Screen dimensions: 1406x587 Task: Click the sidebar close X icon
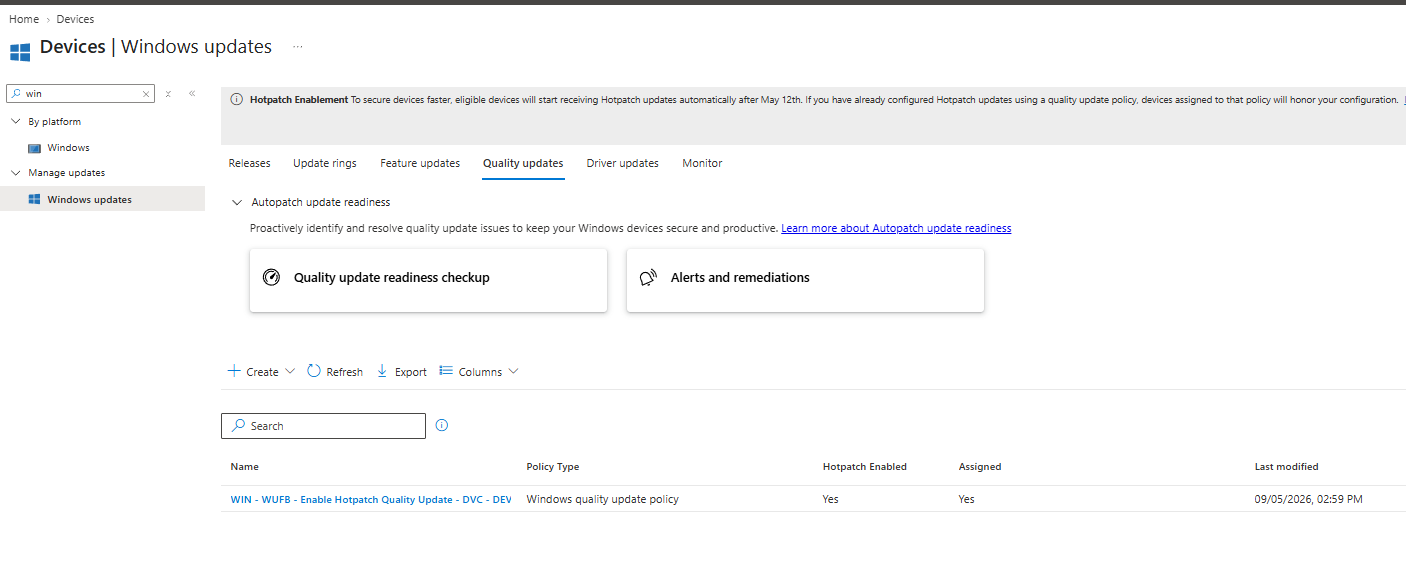pyautogui.click(x=168, y=94)
